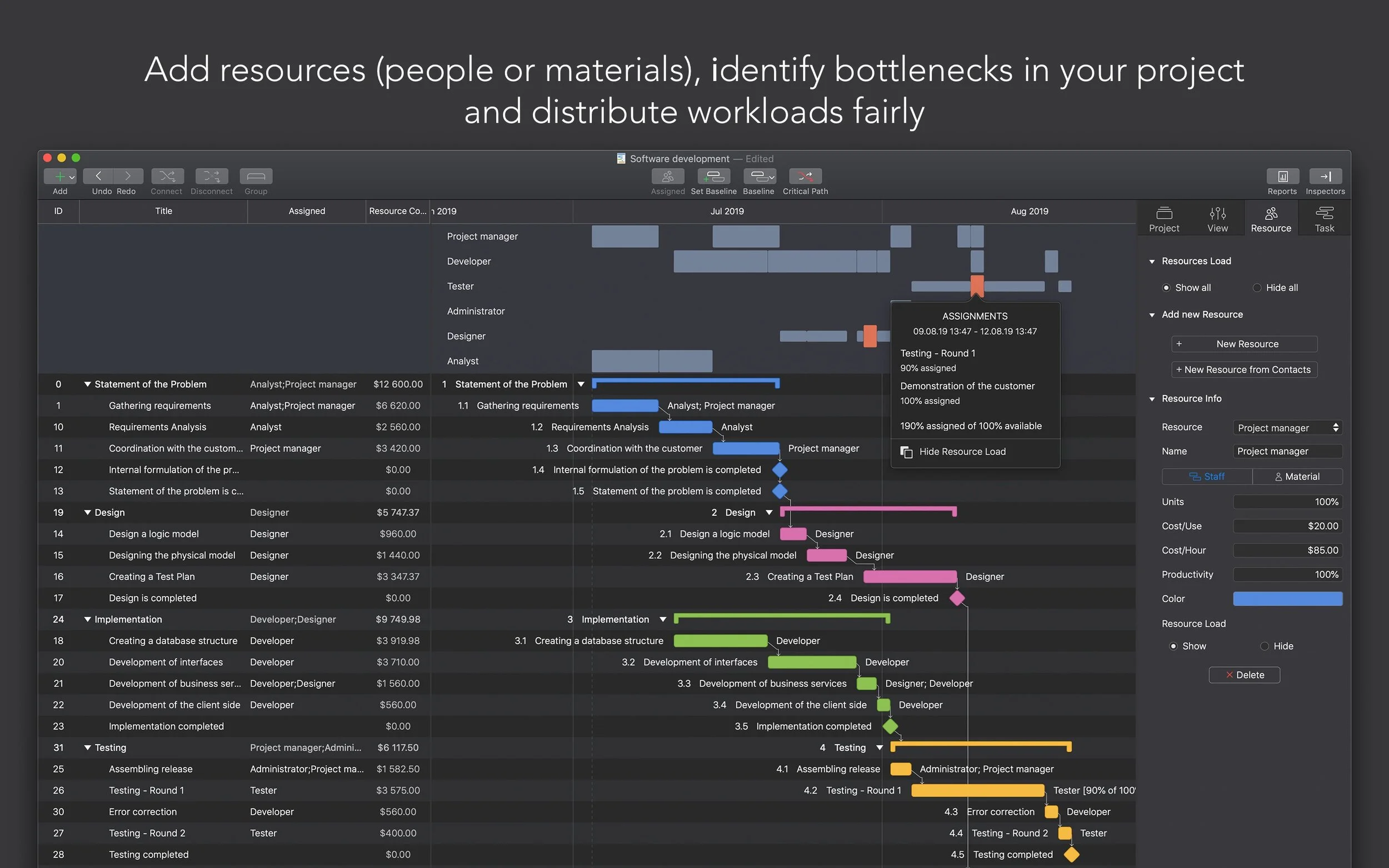
Task: Click the Critical Path toolbar icon
Action: point(805,176)
